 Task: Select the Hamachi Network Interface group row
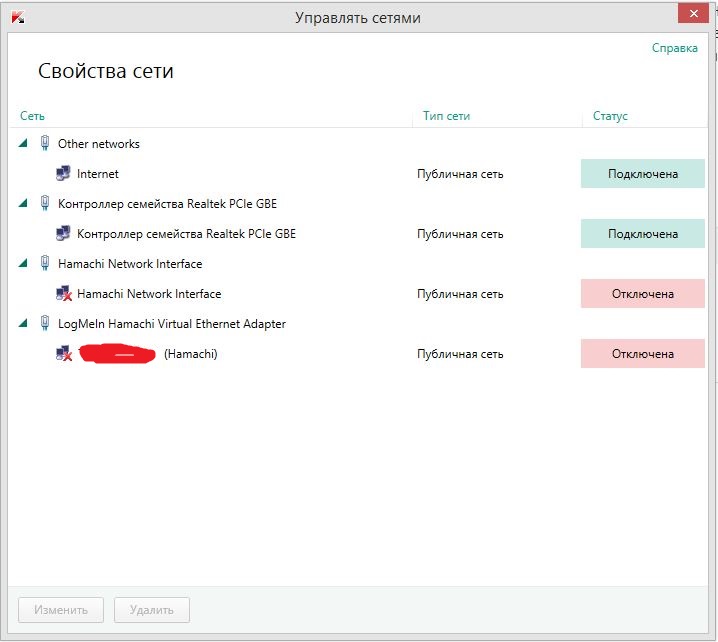359,263
